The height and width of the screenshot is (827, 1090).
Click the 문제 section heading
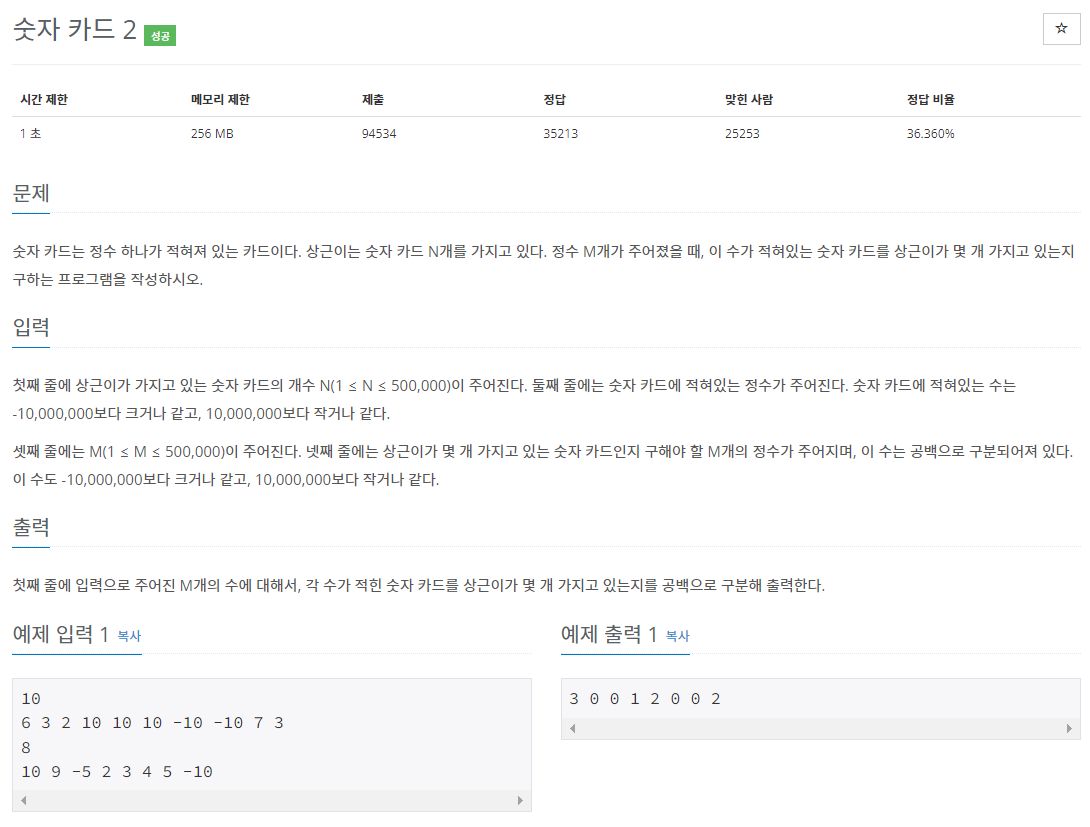pyautogui.click(x=31, y=193)
